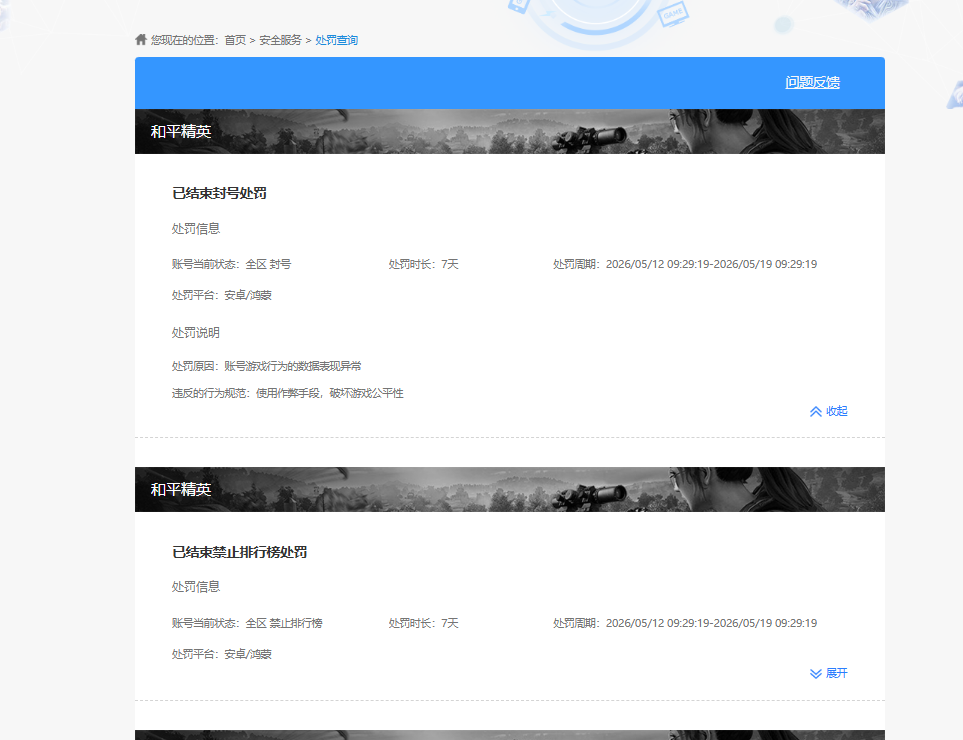Collapse the 封号处罚 record with 收起

pyautogui.click(x=828, y=411)
